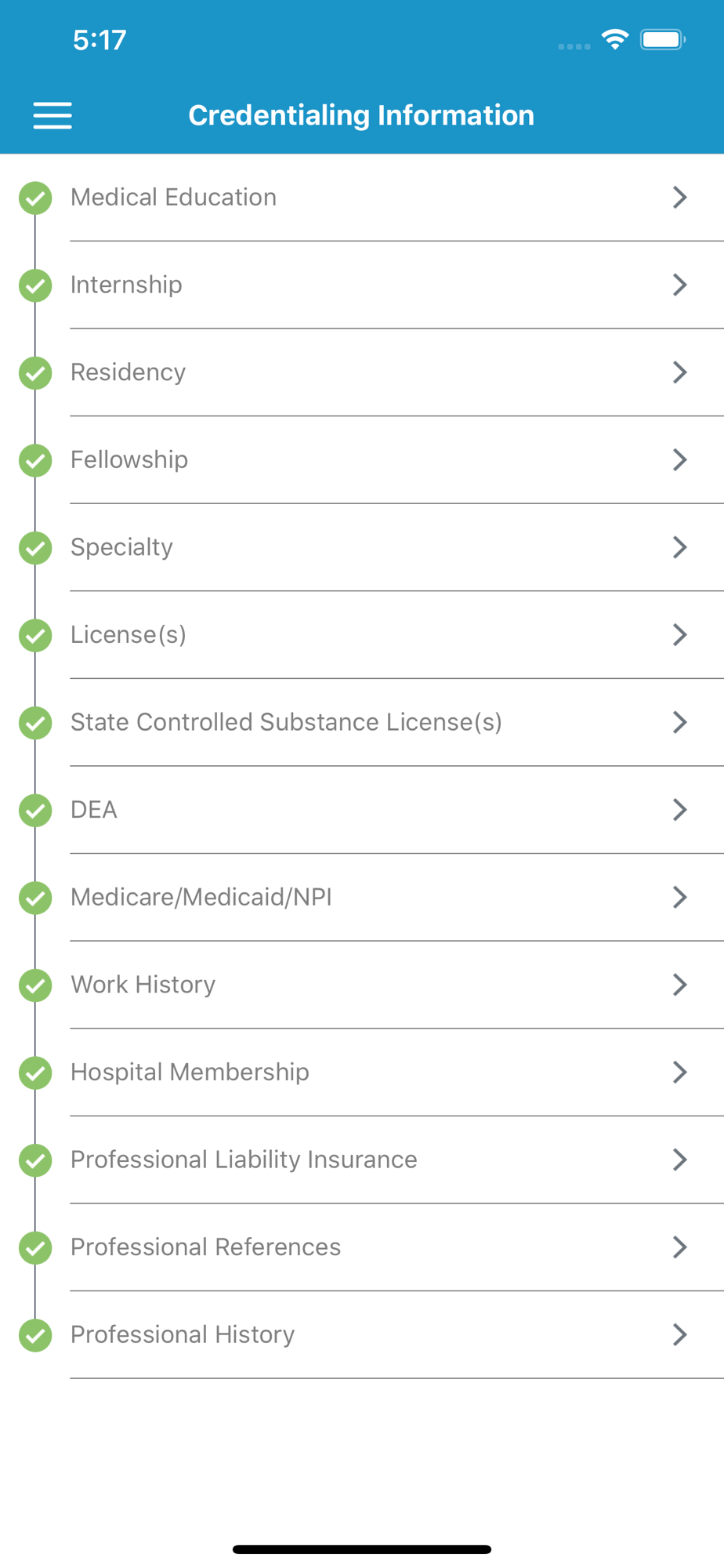Select the Medical Education row label
724x1568 pixels.
(x=173, y=198)
